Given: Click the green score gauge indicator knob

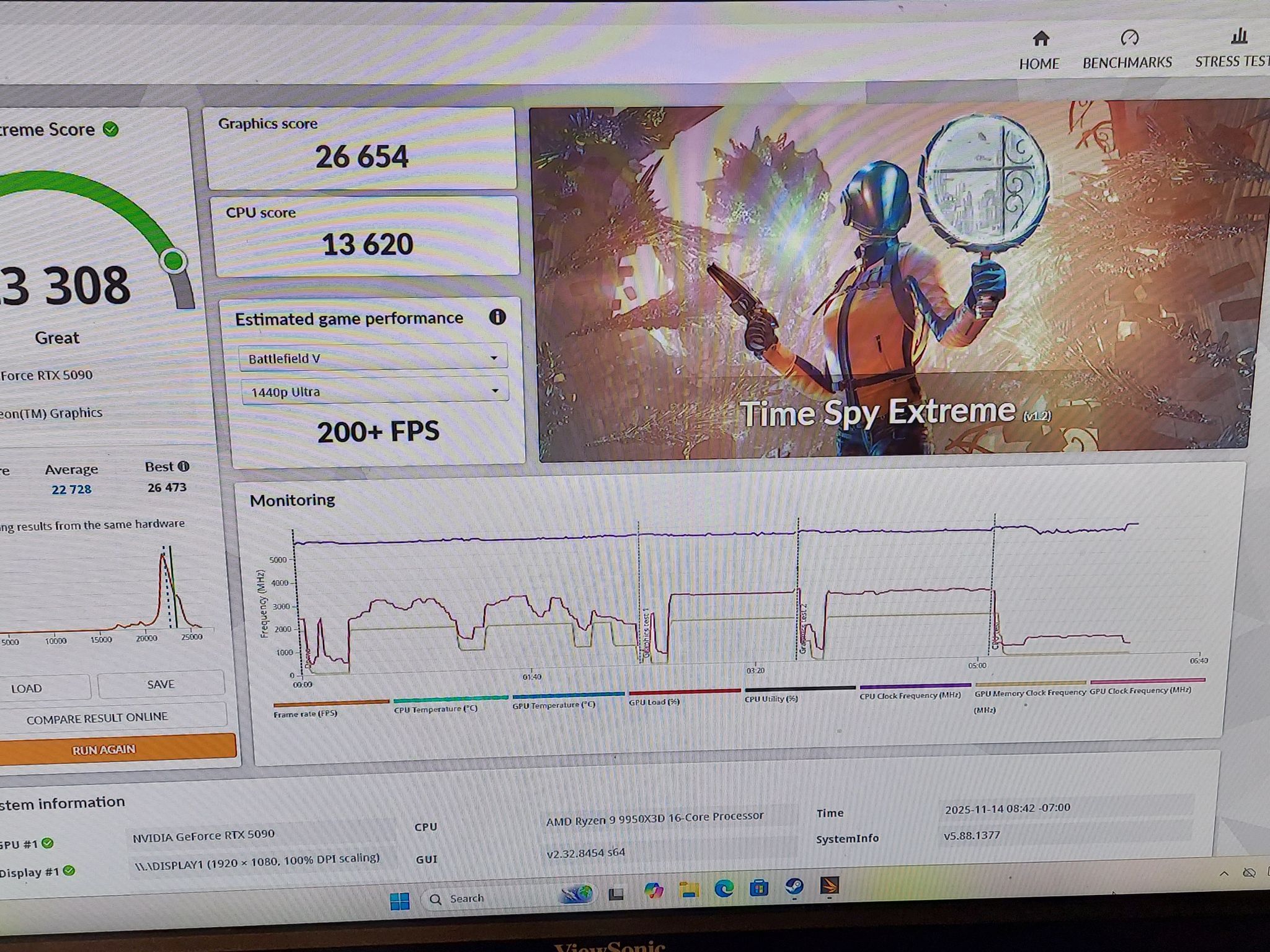Looking at the screenshot, I should [174, 261].
